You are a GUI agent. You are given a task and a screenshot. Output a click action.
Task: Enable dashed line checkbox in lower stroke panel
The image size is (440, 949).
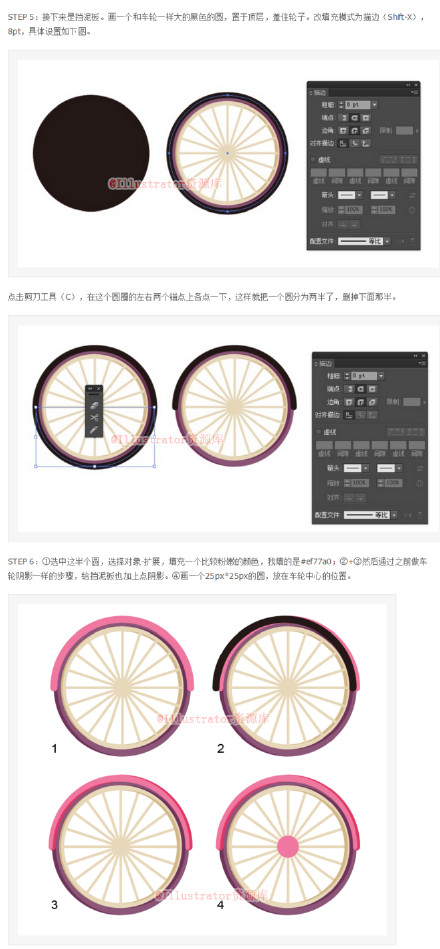(318, 432)
